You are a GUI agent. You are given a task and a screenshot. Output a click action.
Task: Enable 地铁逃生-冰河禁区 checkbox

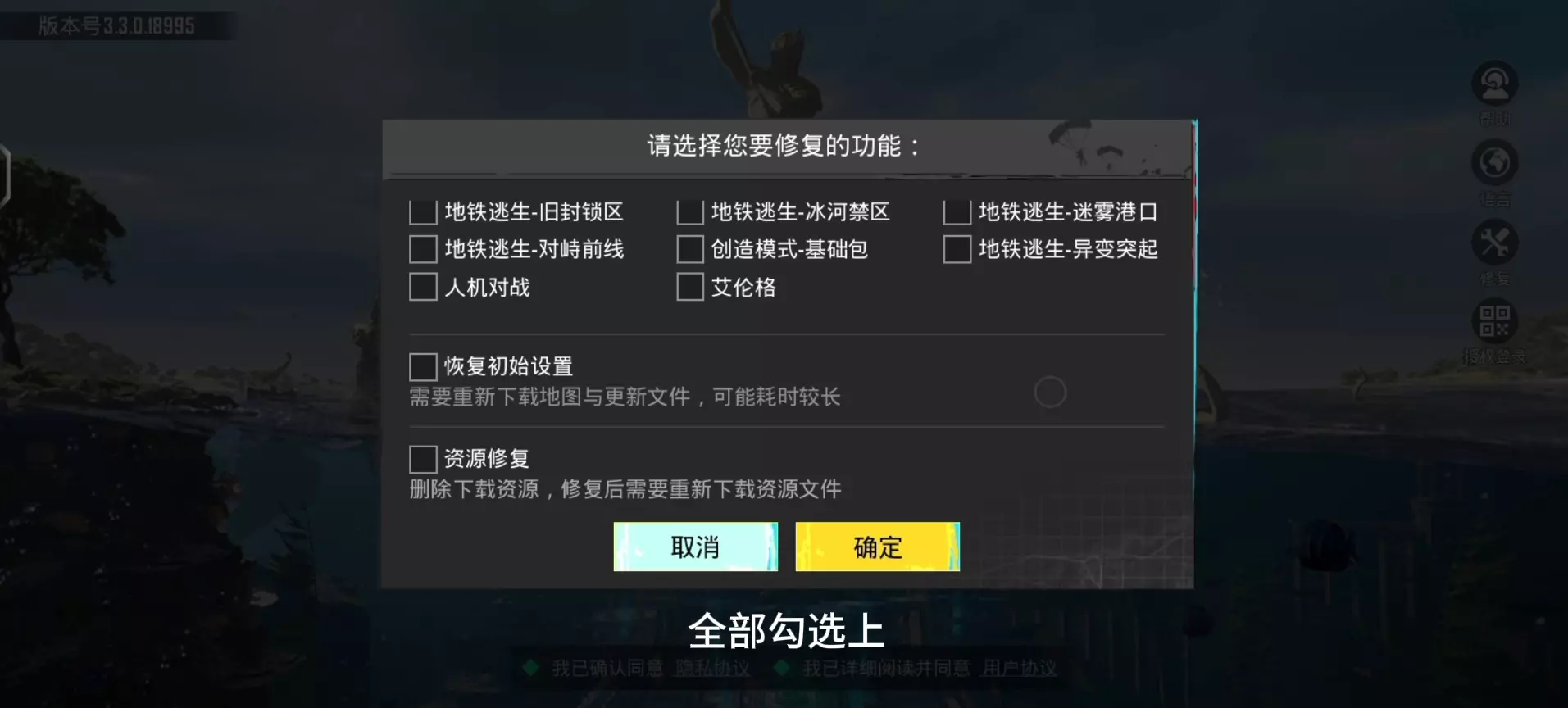[x=690, y=211]
